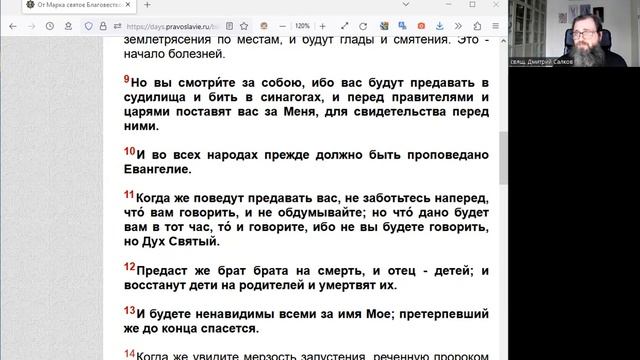Open the downloads panel
Viewport: 640px width, 360px height.
point(440,26)
